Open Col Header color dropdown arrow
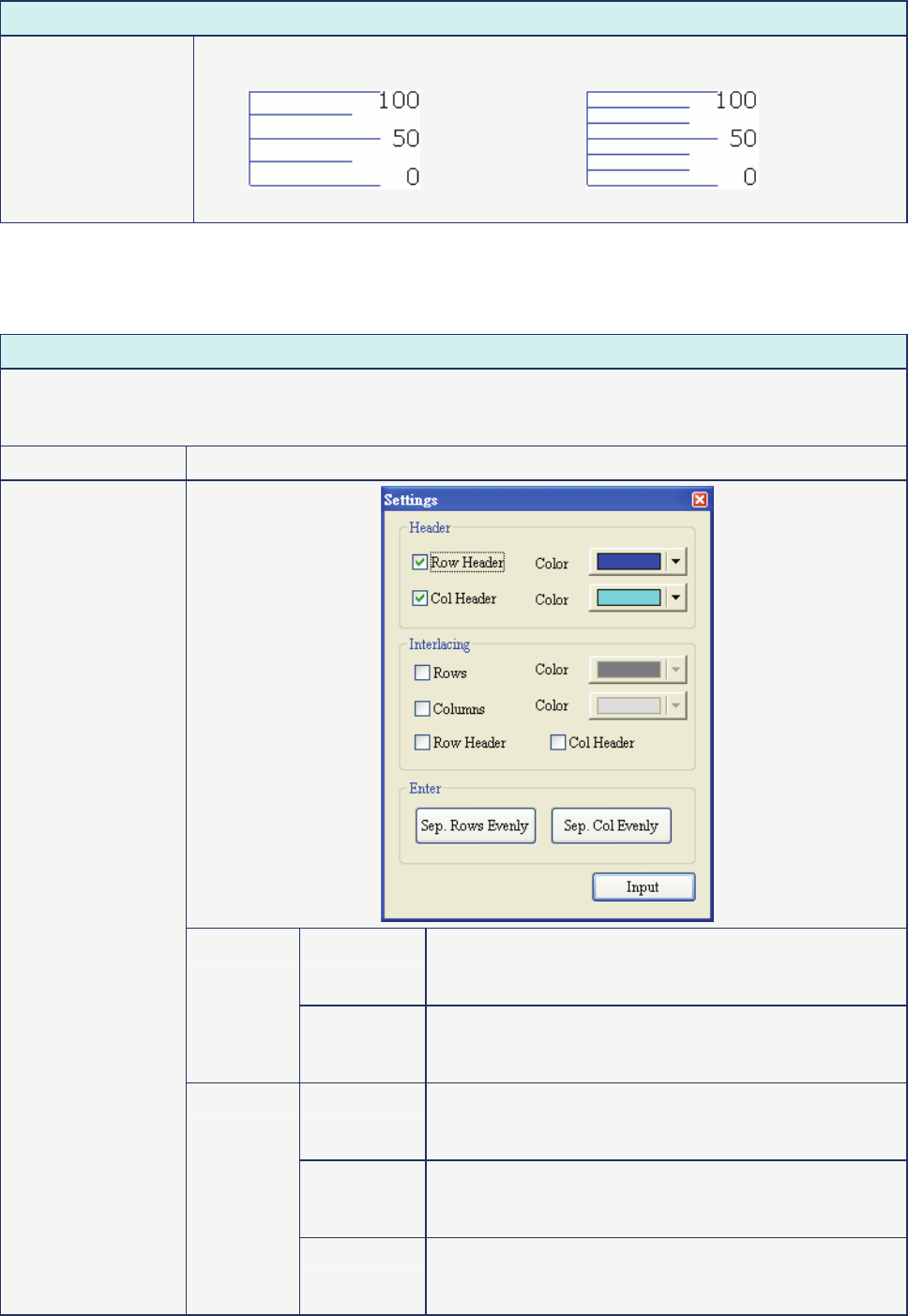The image size is (908, 1316). tap(675, 597)
